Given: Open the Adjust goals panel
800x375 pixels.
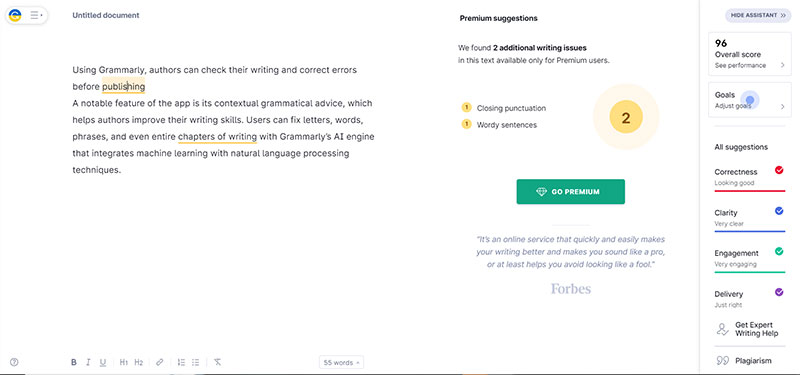Looking at the screenshot, I should [749, 100].
